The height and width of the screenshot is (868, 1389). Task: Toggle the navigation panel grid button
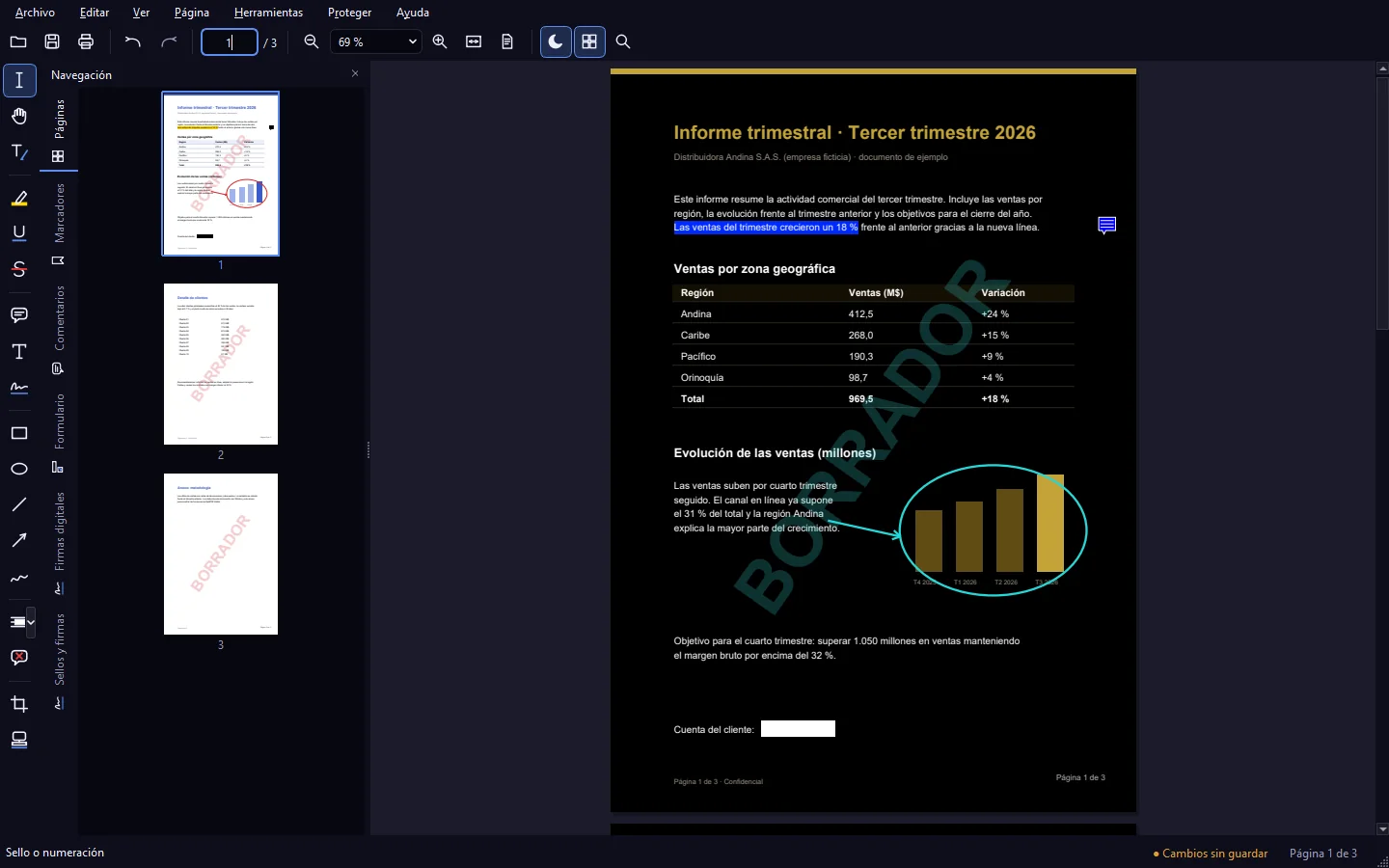tap(589, 41)
